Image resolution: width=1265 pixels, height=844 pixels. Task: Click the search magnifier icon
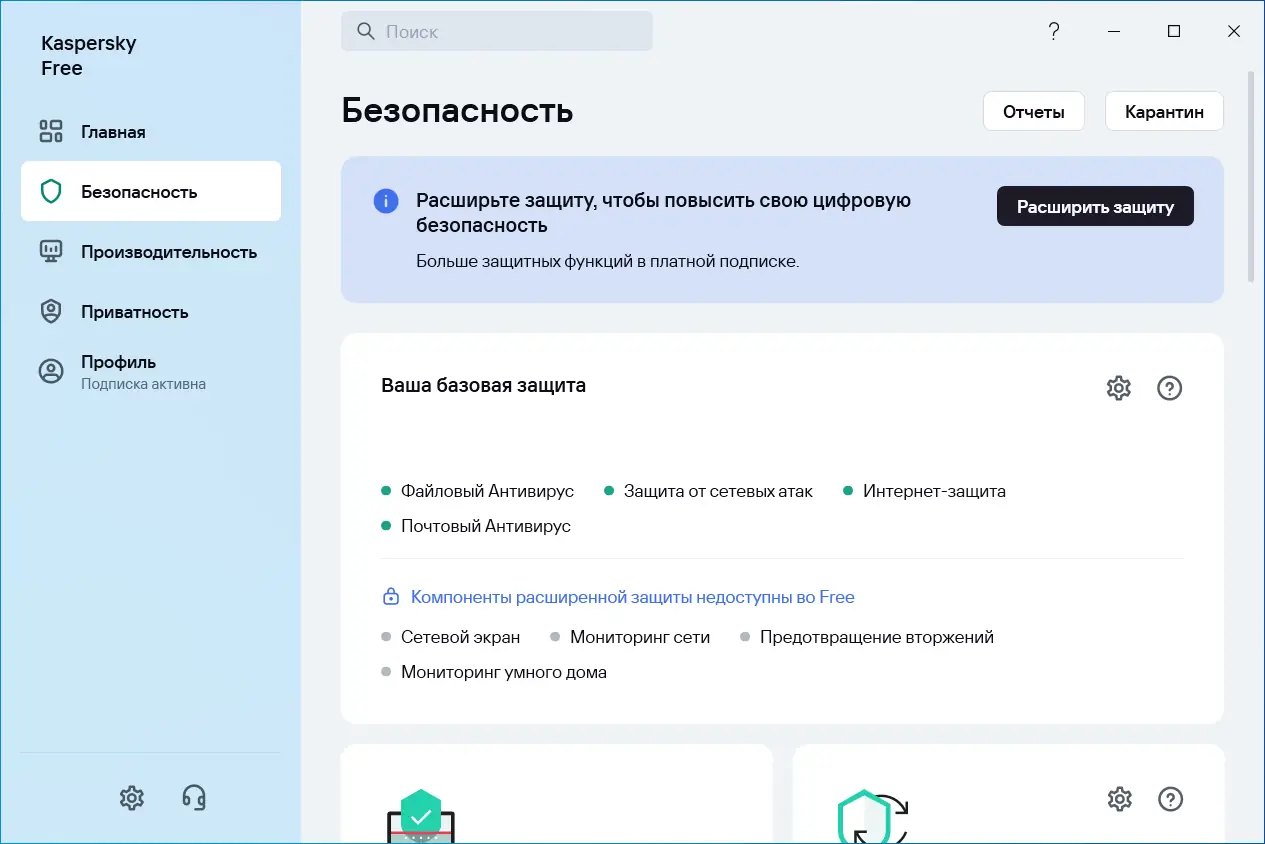365,31
